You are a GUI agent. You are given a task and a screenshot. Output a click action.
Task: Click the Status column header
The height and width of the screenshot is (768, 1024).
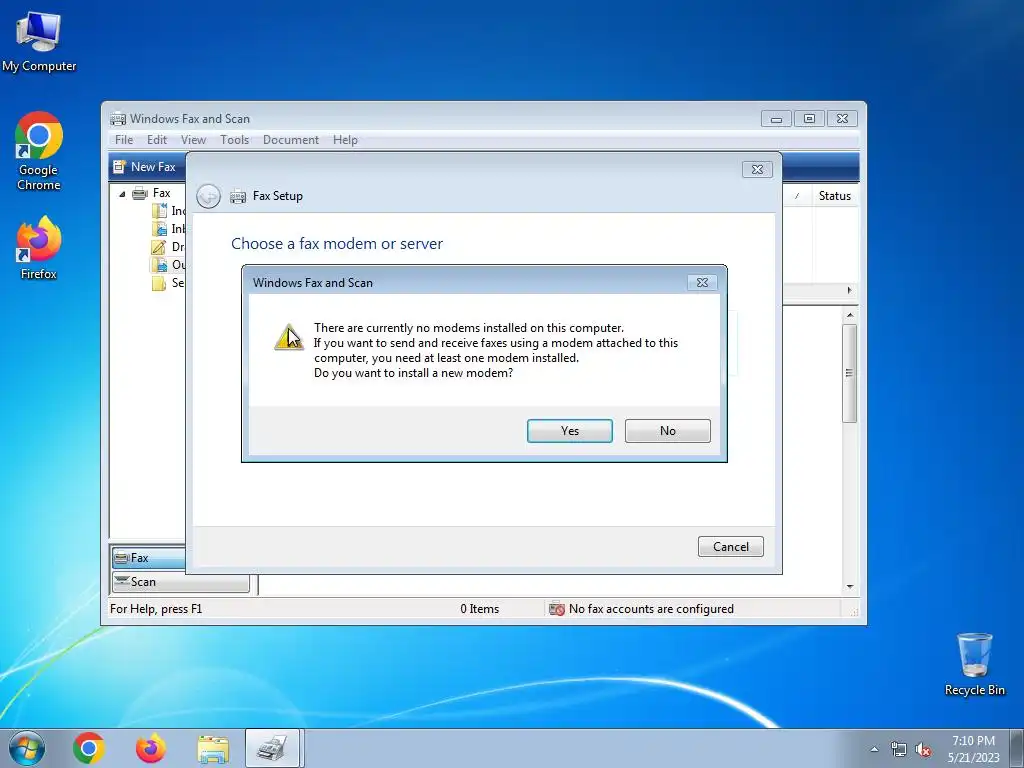click(x=835, y=196)
